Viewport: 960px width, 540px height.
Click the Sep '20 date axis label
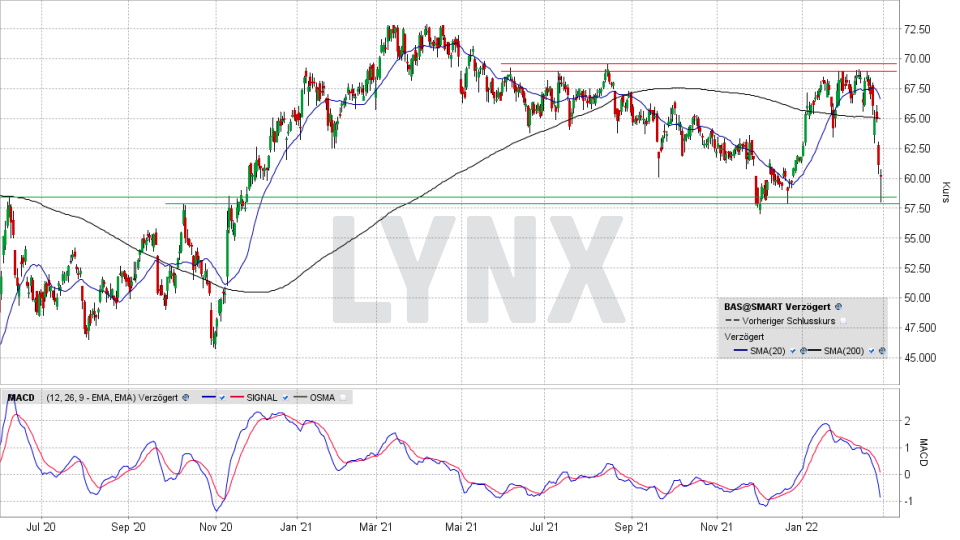129,527
